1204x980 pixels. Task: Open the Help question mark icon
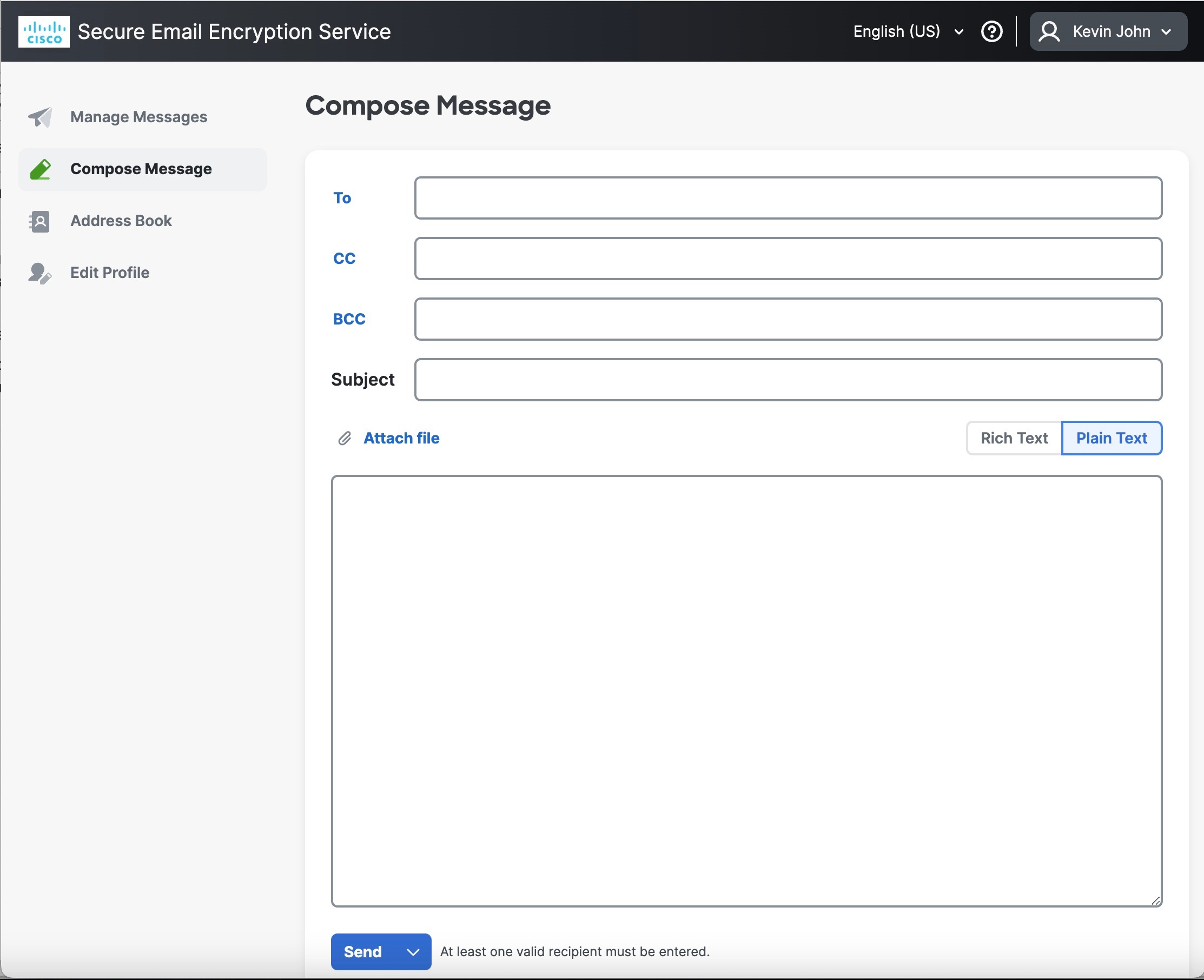coord(992,31)
